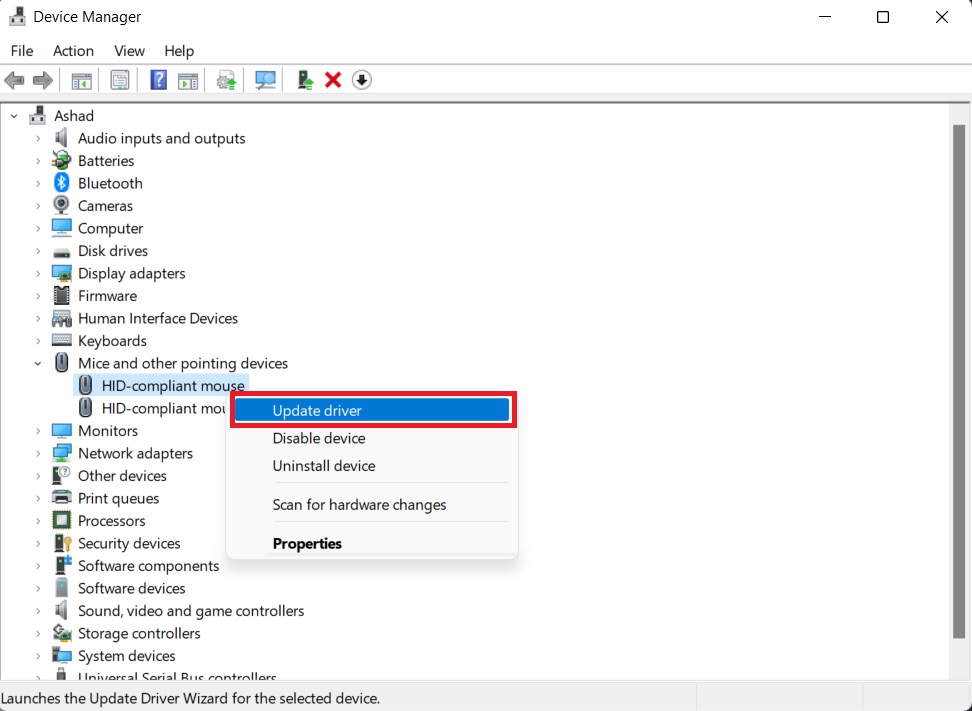This screenshot has width=972, height=711.
Task: Select Properties in the context menu
Action: click(x=307, y=543)
